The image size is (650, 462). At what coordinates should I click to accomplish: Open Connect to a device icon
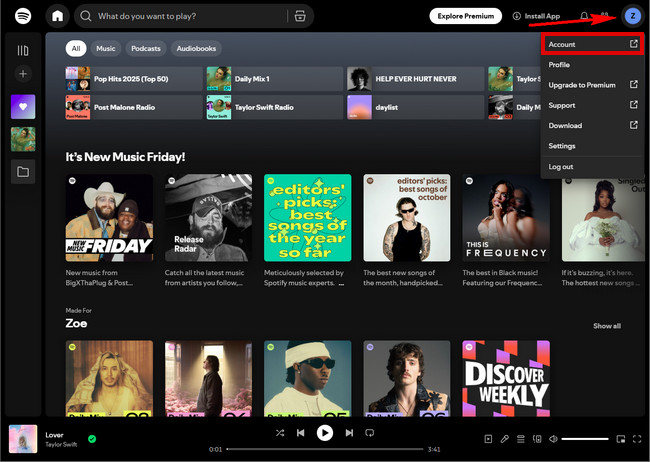coord(537,439)
